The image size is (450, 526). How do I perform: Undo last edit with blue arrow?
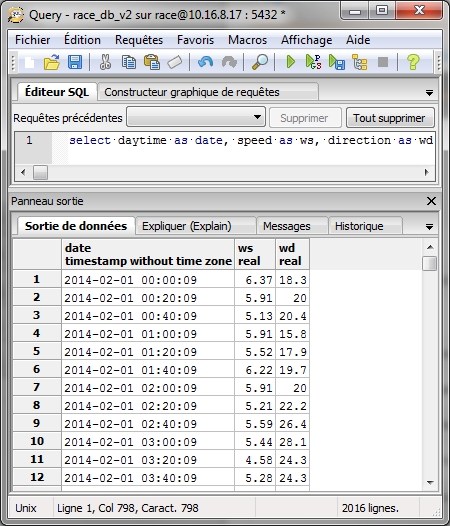(205, 62)
